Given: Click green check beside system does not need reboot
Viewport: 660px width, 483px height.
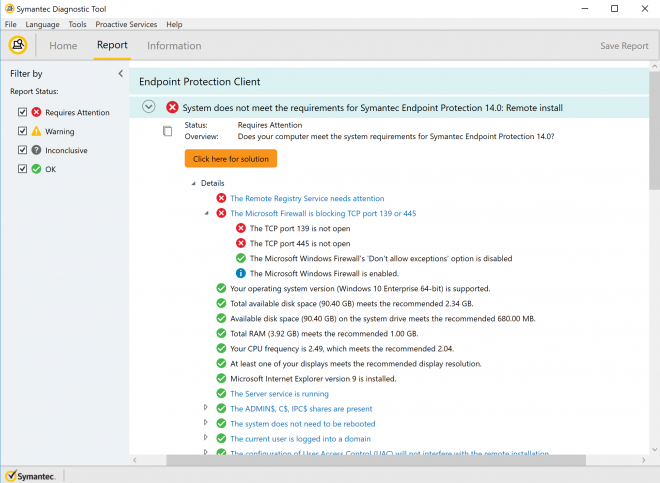Looking at the screenshot, I should coord(221,424).
